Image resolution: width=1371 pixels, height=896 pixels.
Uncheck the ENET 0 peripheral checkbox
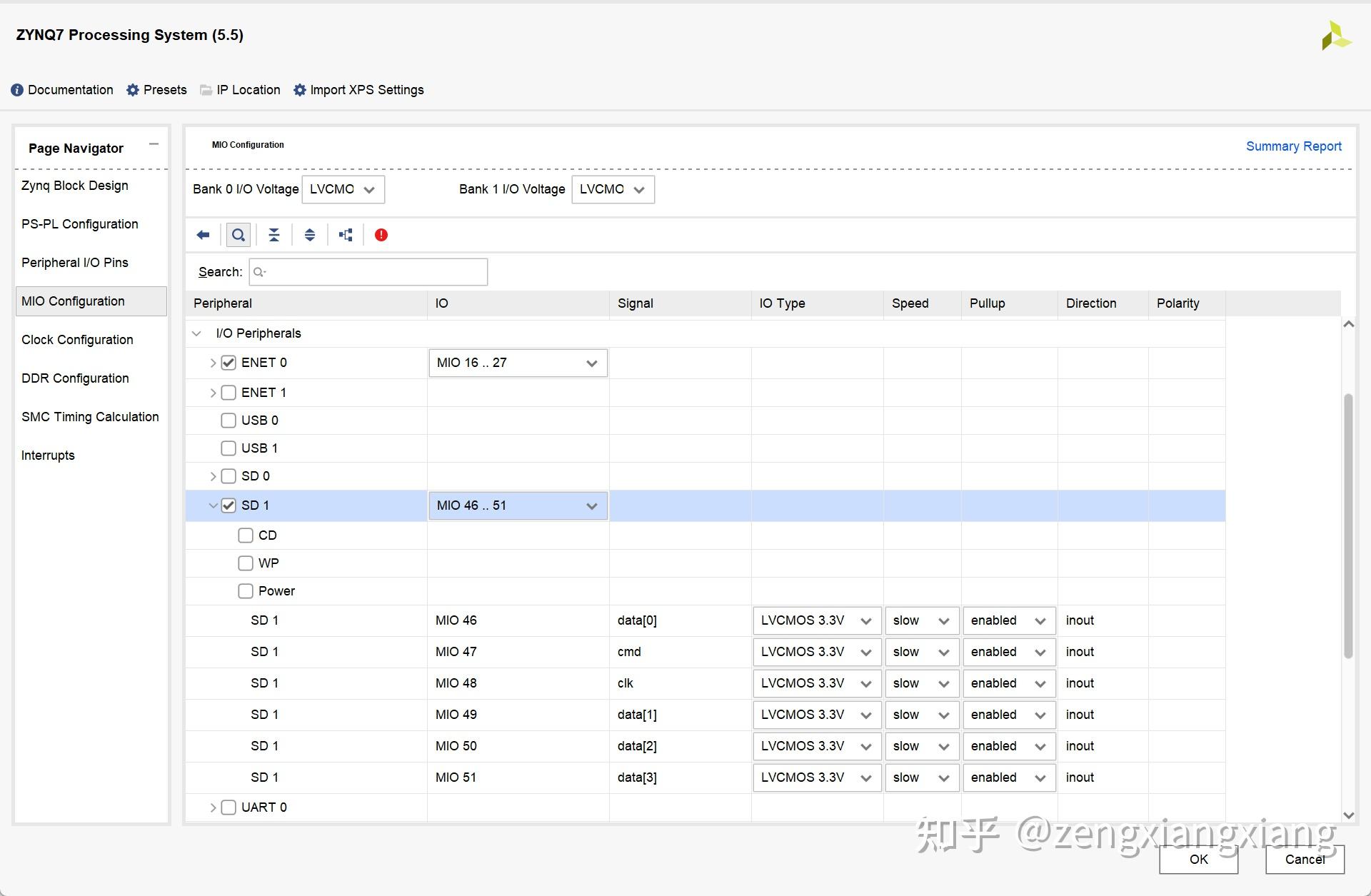pyautogui.click(x=228, y=363)
